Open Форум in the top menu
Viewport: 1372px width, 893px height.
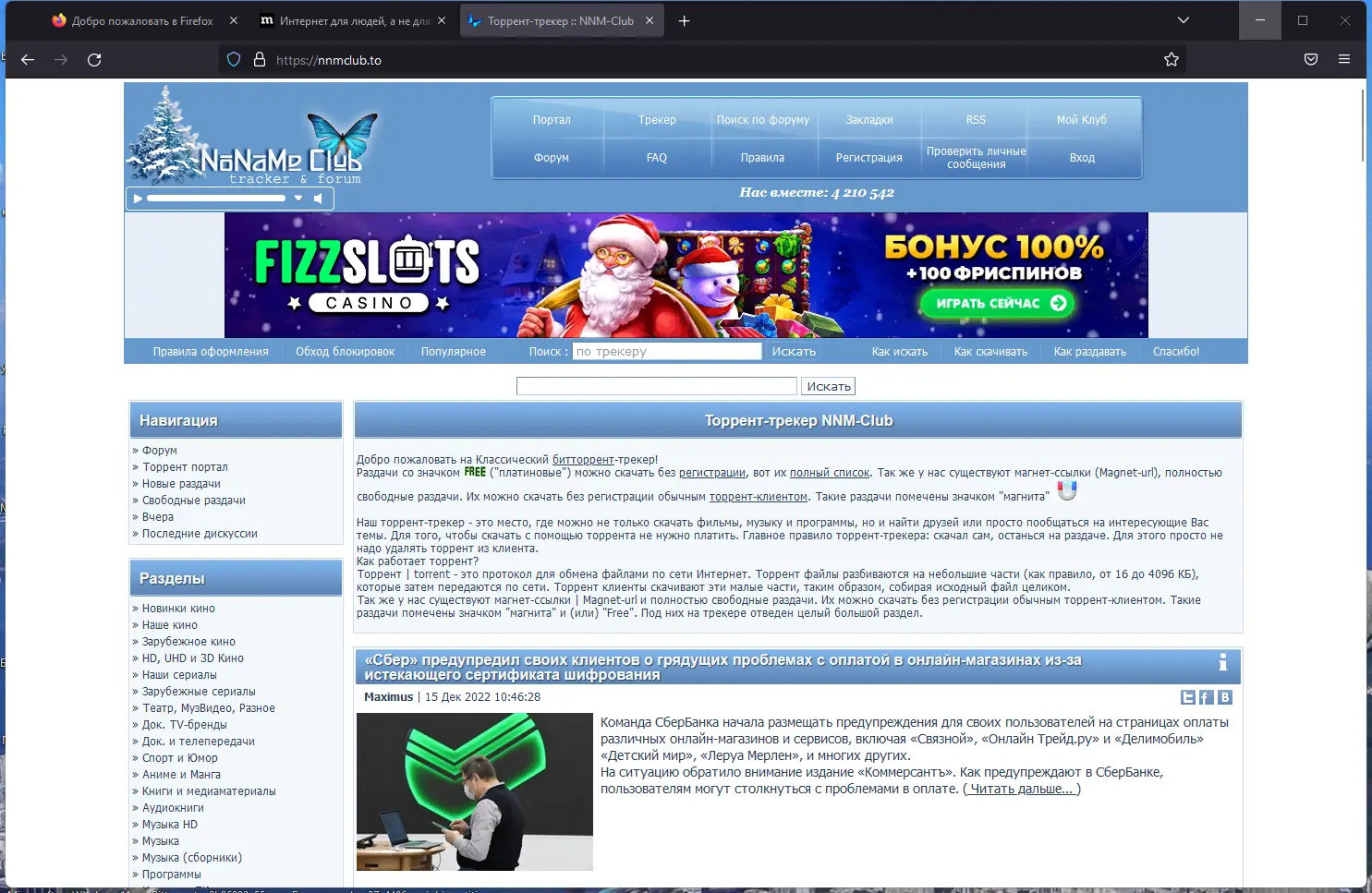click(552, 158)
